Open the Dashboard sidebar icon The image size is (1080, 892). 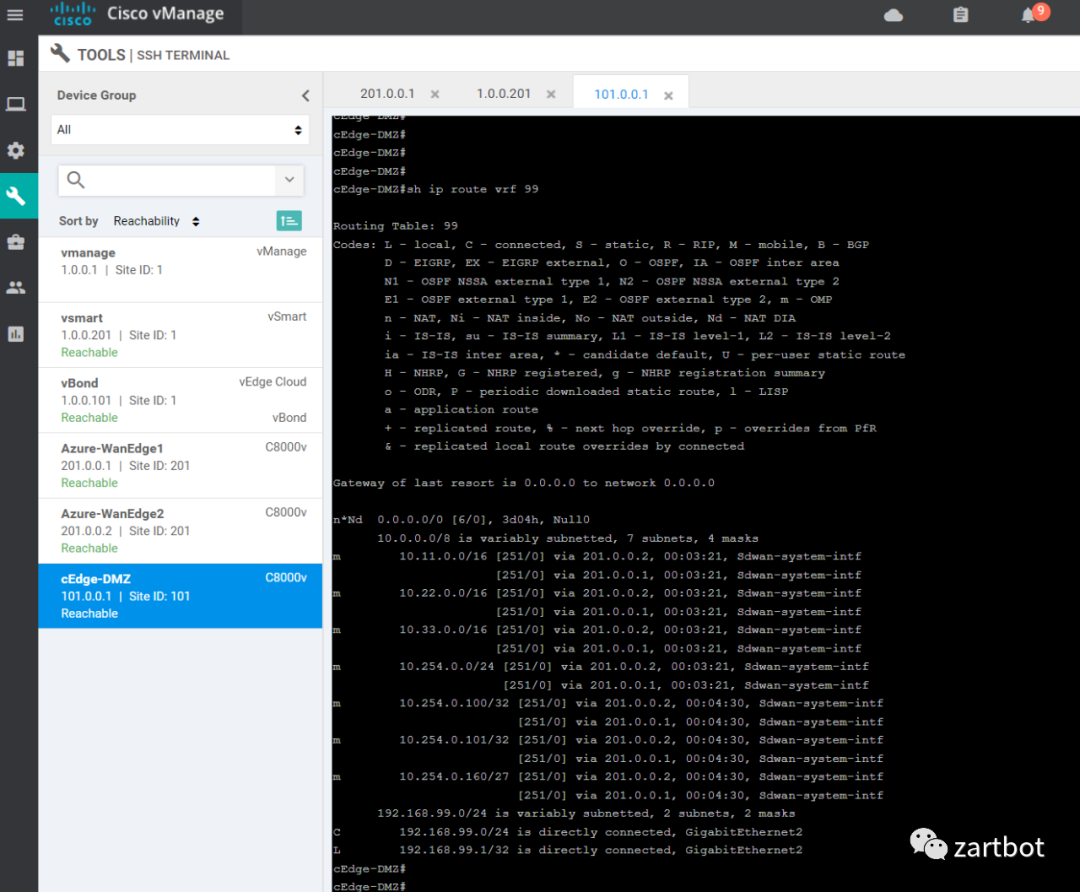point(16,58)
